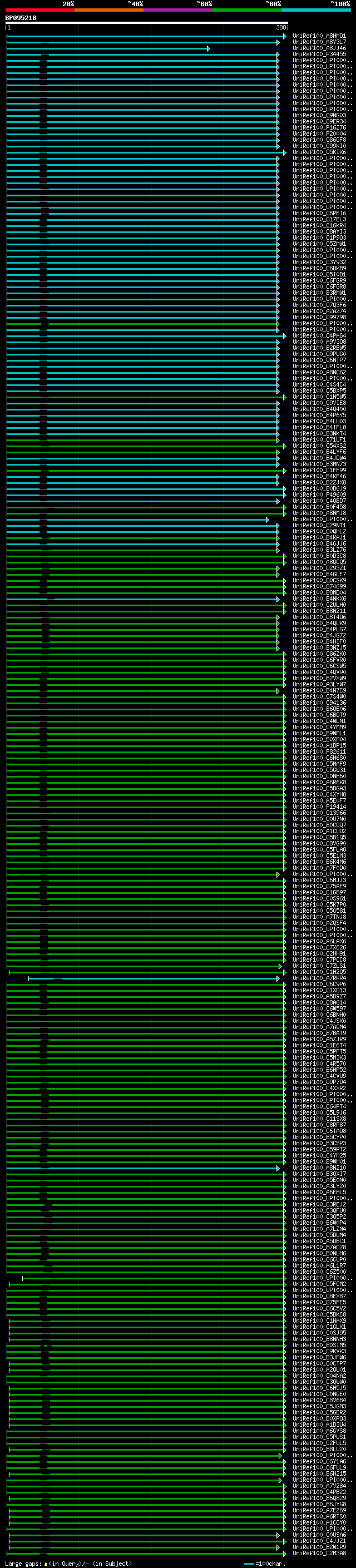Select the UniRef100_B4KAJ1 label
Screen dimensions: 356x1568
[x=319, y=537]
